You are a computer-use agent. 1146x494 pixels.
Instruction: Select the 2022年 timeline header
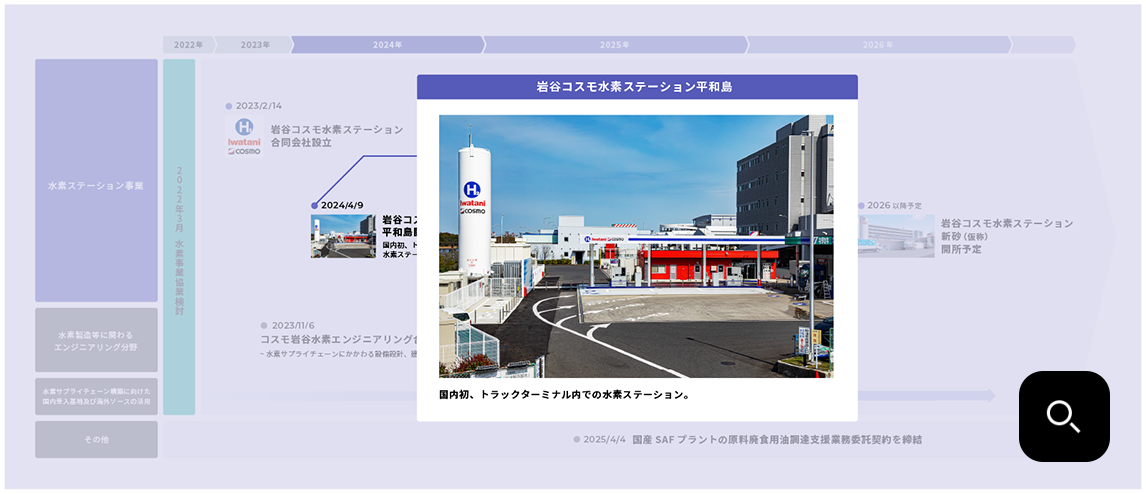189,45
